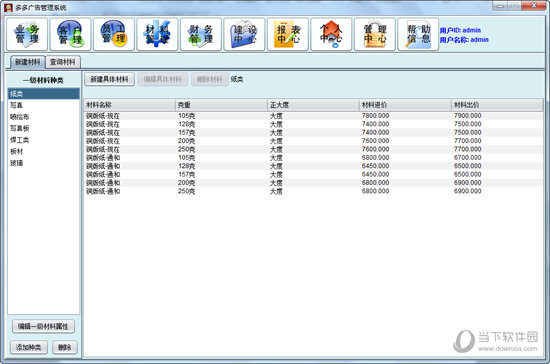Switch to the 新建材料 tab
The height and width of the screenshot is (364, 550).
pos(28,62)
